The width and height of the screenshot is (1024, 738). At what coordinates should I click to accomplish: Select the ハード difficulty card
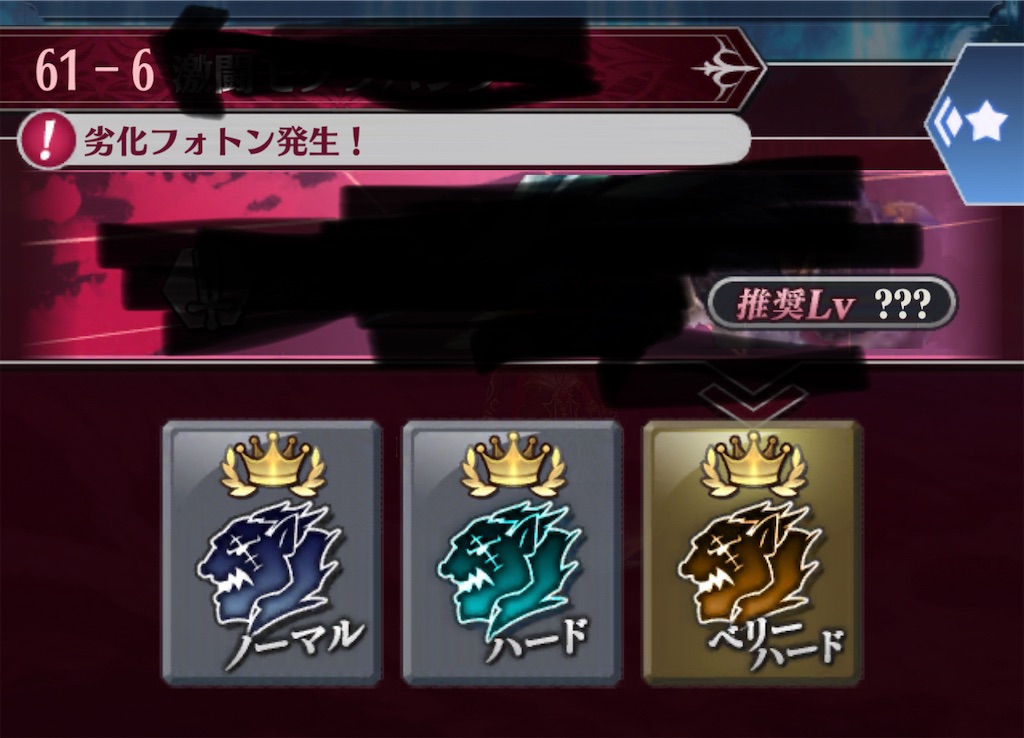click(x=512, y=553)
